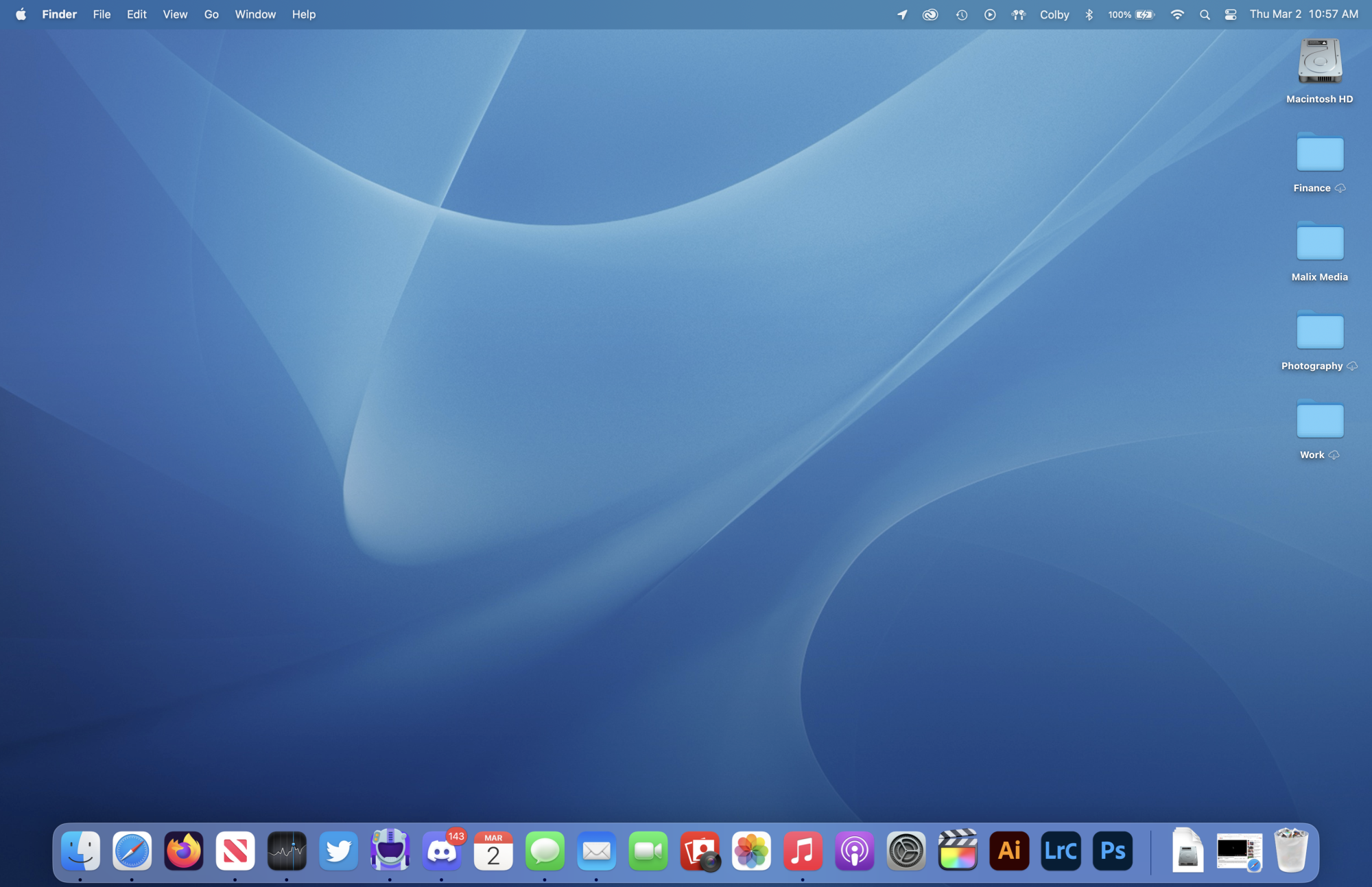1372x887 pixels.
Task: Open the Go menu
Action: pos(211,14)
